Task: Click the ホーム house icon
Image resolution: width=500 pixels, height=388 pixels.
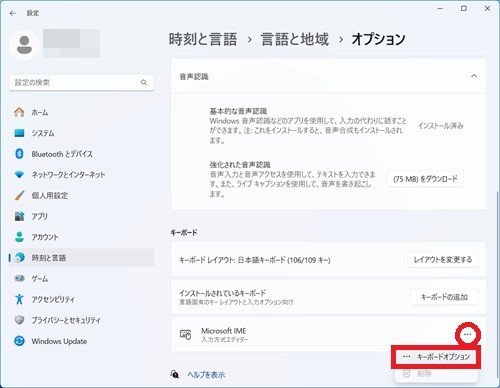Action: pos(19,112)
